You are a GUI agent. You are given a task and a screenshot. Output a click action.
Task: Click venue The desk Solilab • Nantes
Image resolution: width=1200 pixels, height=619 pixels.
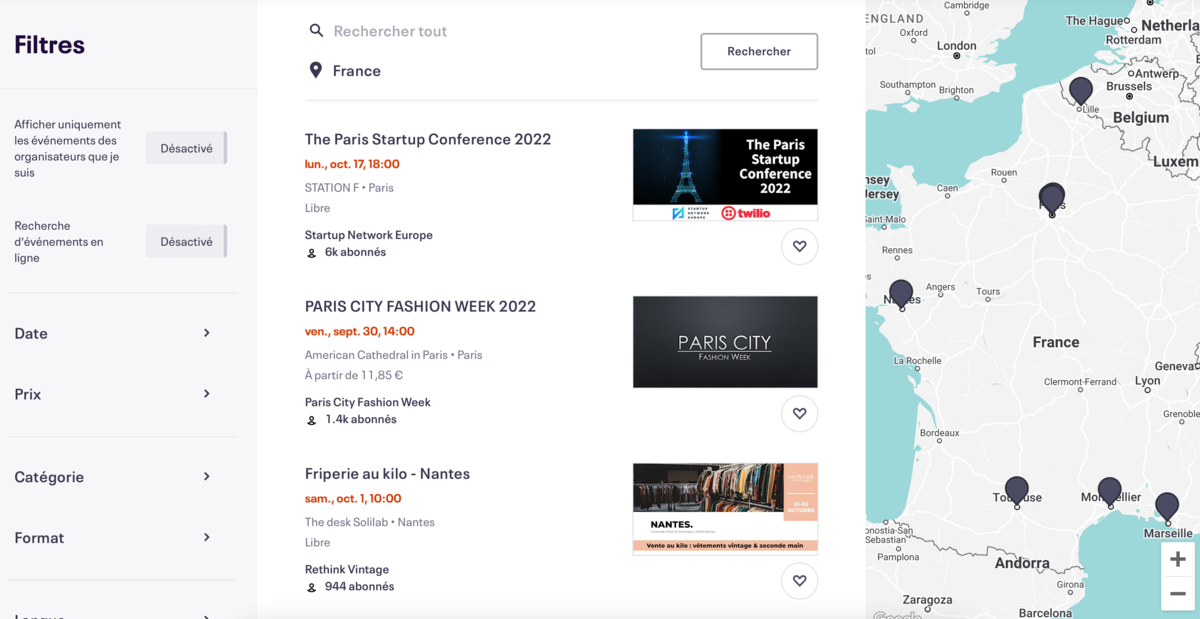(370, 522)
